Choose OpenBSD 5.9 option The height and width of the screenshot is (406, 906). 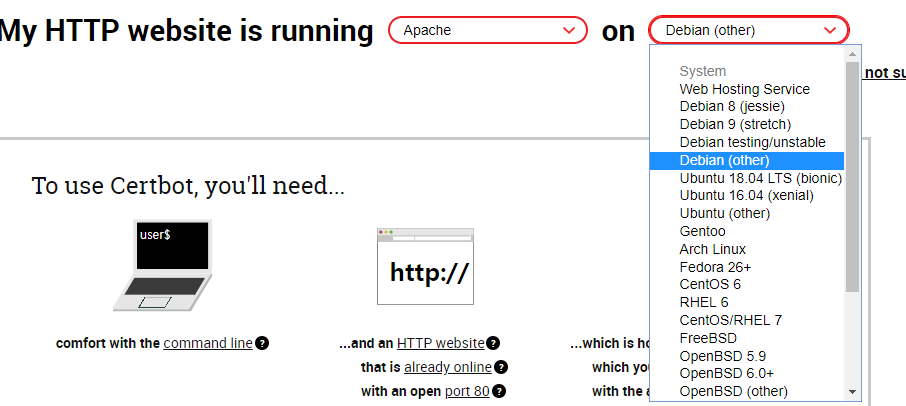click(x=747, y=356)
